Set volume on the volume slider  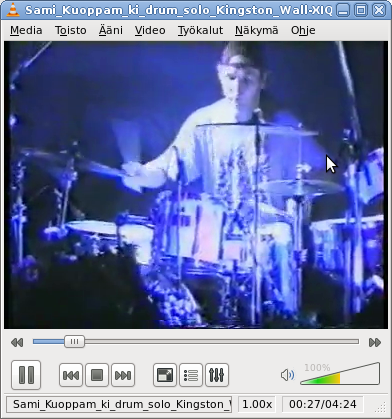coord(340,374)
